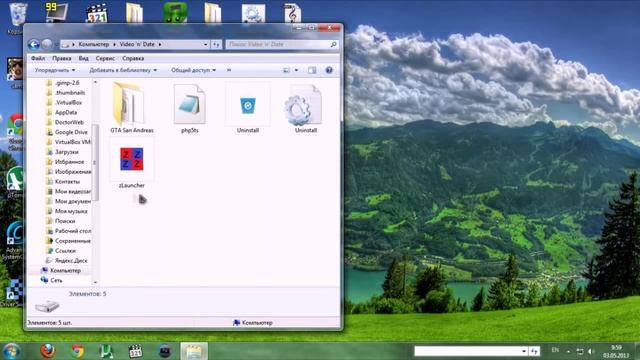Open the Chrome desktop shortcut
The image size is (640, 360).
pos(16,131)
